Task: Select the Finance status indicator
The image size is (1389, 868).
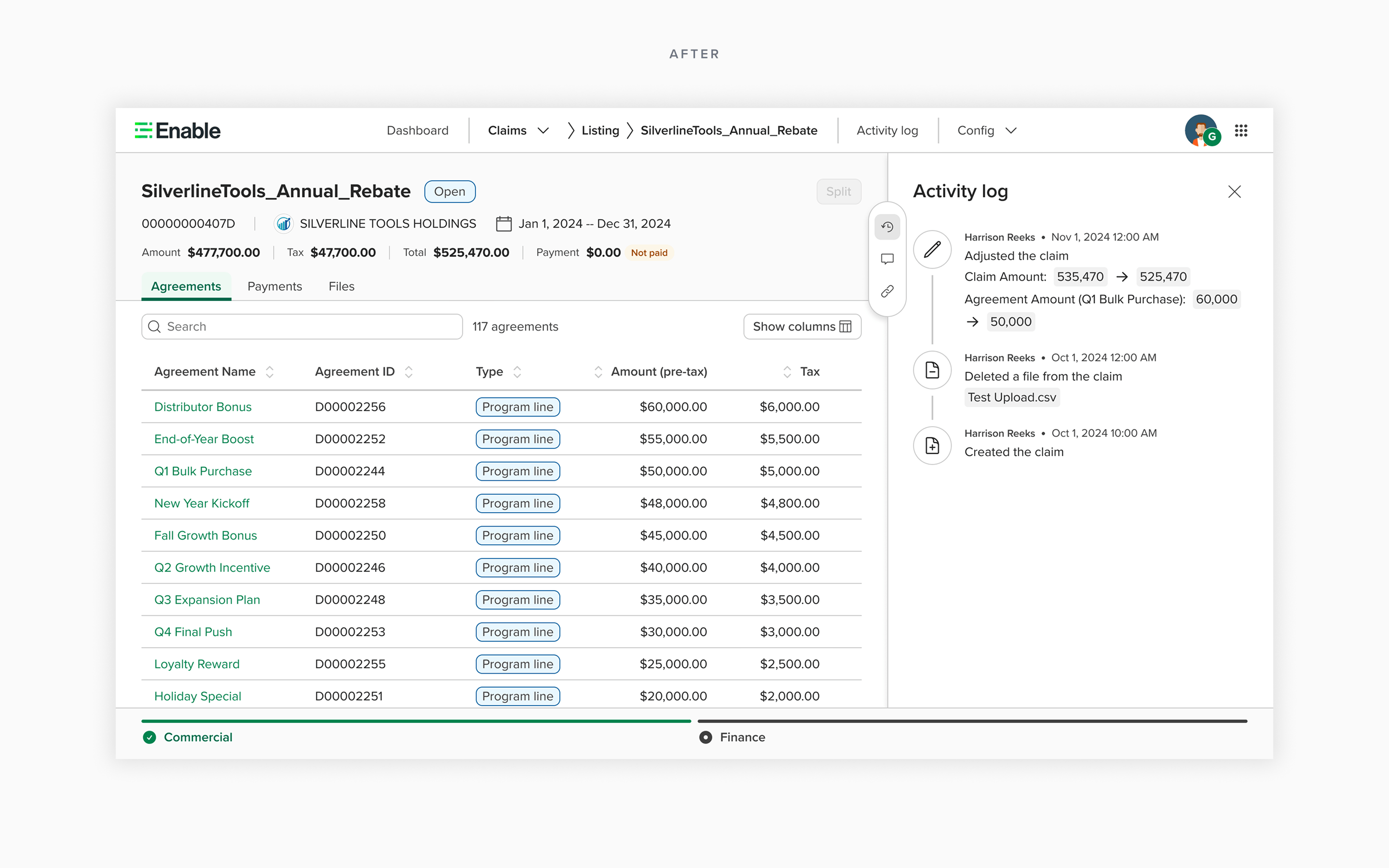Action: pos(706,737)
